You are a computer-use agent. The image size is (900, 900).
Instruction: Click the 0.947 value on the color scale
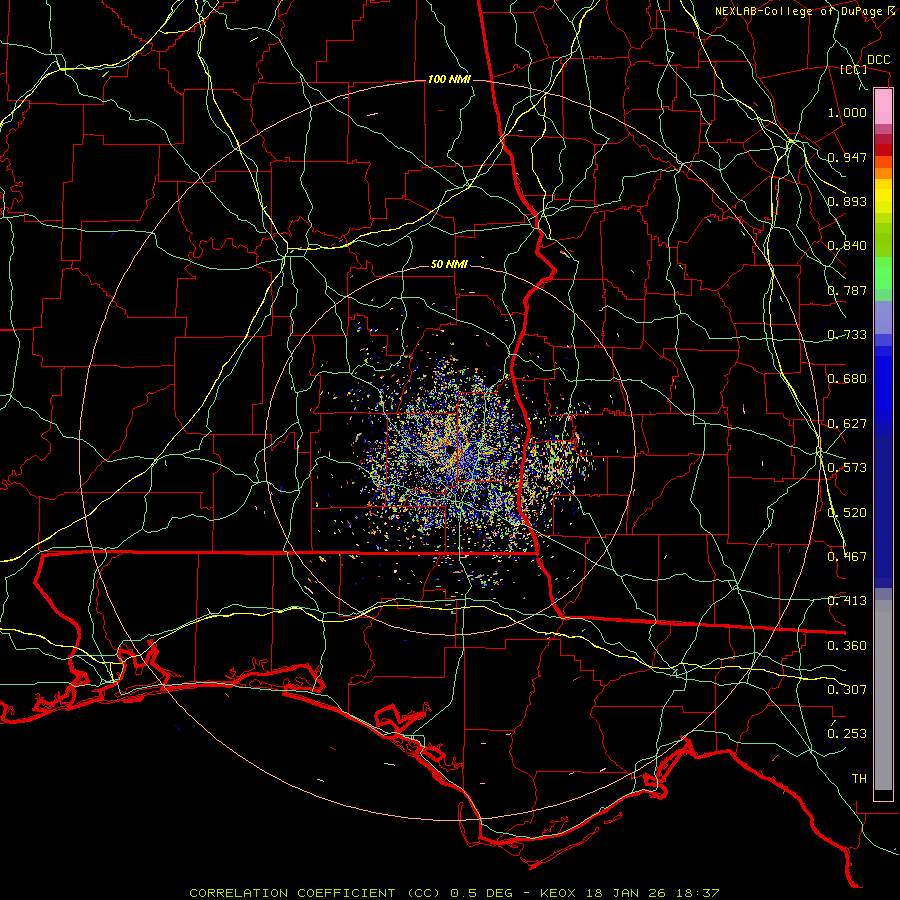pos(847,157)
